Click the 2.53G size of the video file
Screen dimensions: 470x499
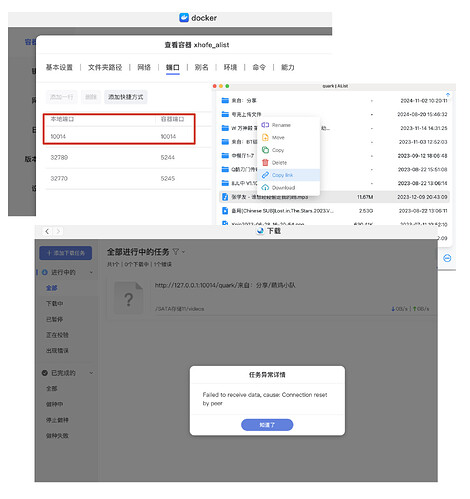(366, 211)
